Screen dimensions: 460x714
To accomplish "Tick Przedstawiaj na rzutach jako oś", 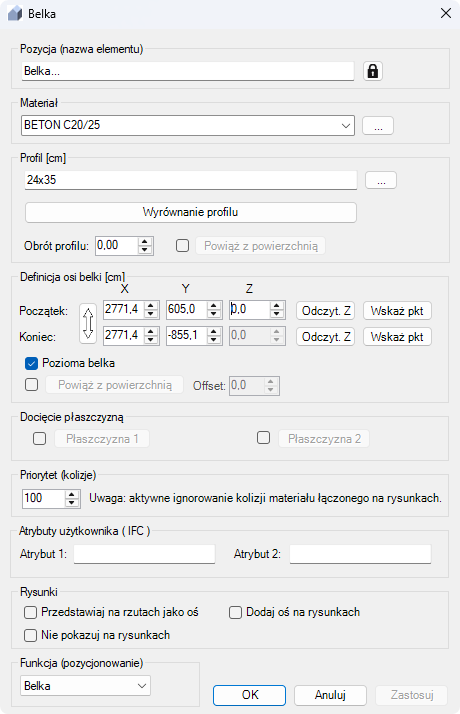I will point(31,612).
